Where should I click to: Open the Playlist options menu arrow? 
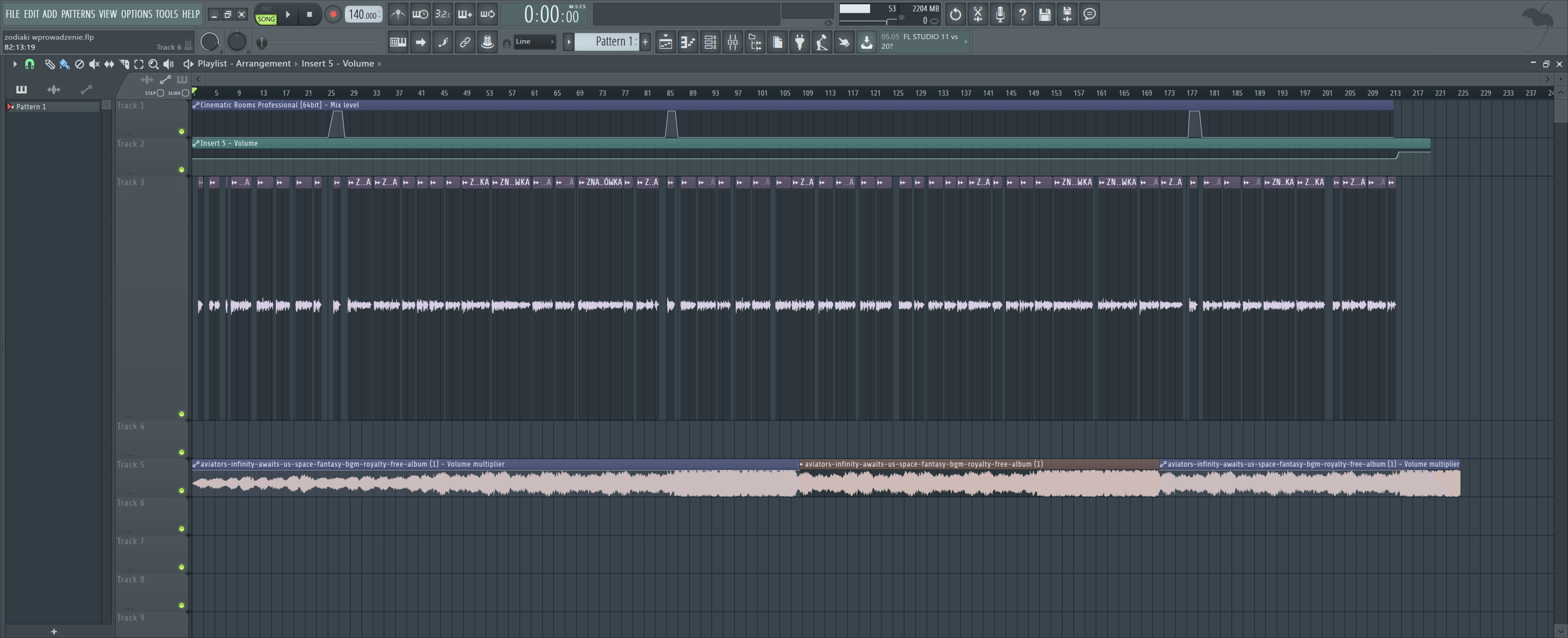15,64
